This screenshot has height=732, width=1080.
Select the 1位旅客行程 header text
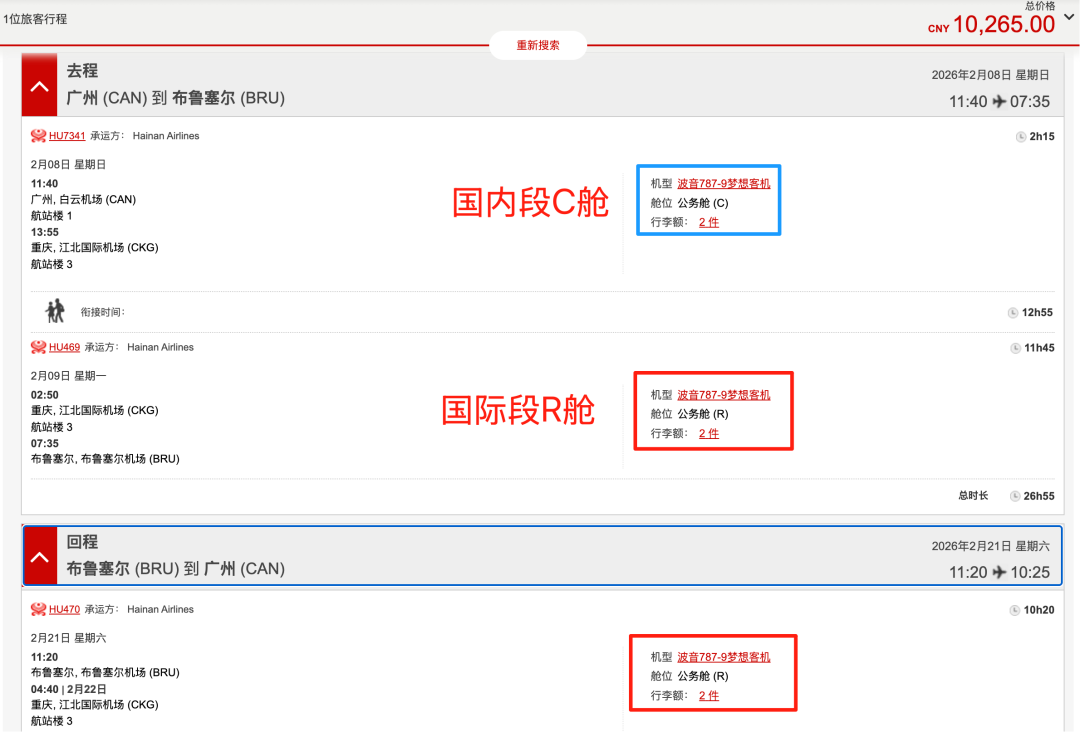35,19
